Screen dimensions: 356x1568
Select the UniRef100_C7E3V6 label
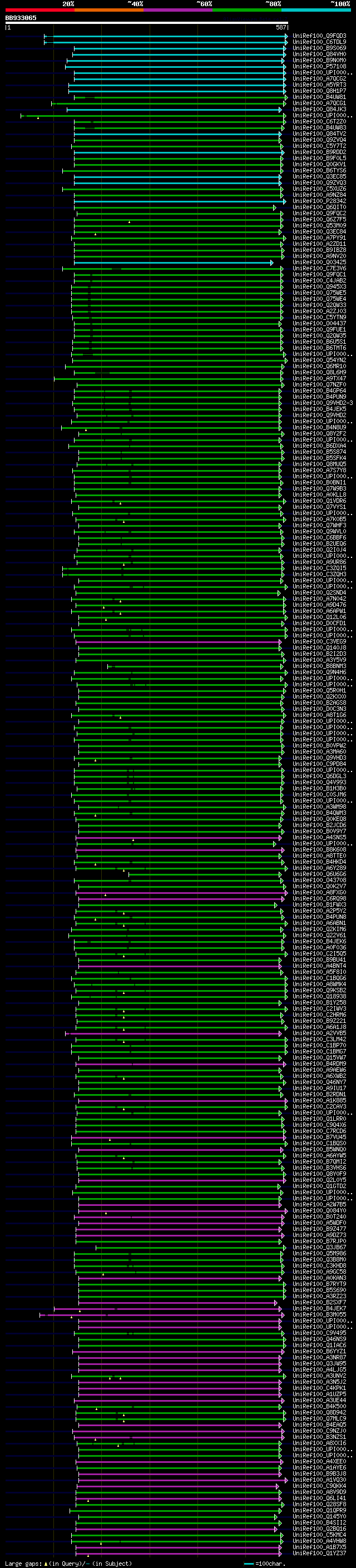[319, 269]
